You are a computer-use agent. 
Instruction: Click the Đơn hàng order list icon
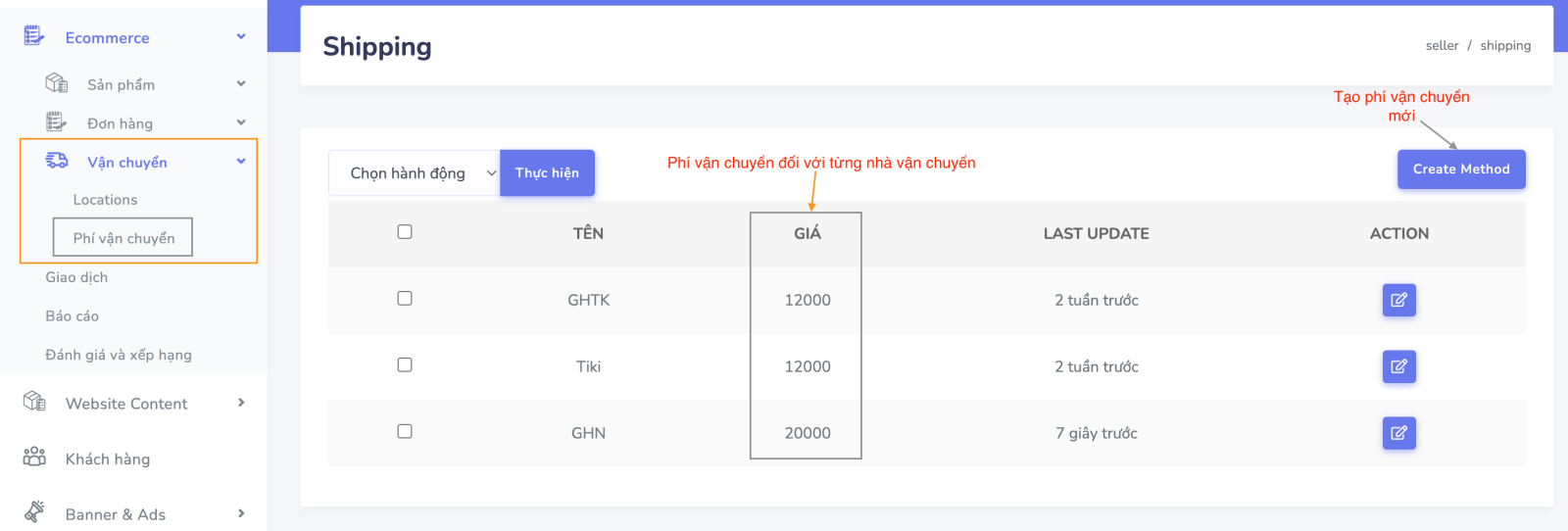click(56, 122)
